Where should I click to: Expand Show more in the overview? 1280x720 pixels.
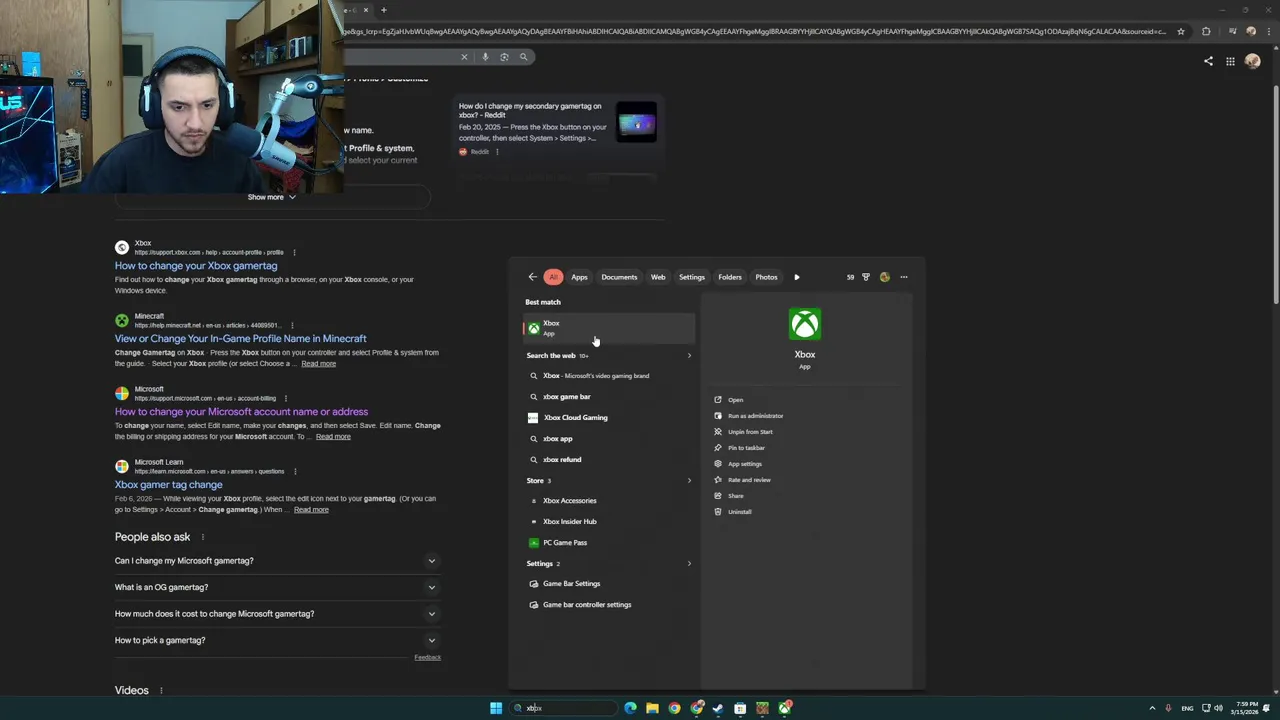(272, 197)
